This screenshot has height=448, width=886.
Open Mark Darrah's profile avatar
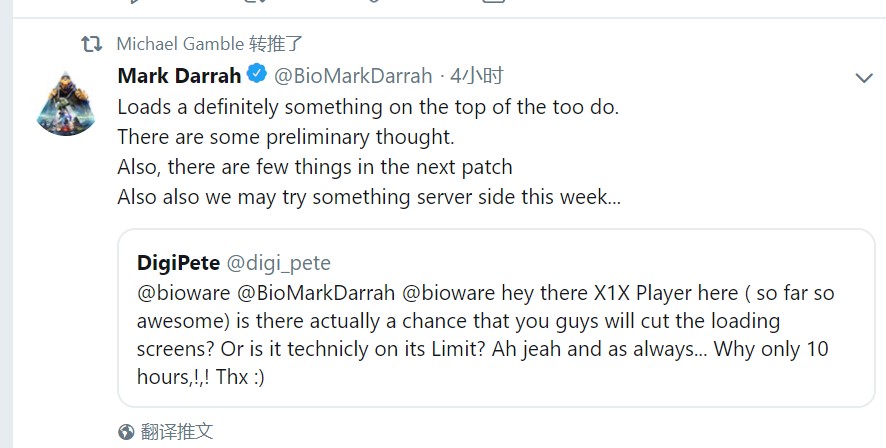[65, 103]
